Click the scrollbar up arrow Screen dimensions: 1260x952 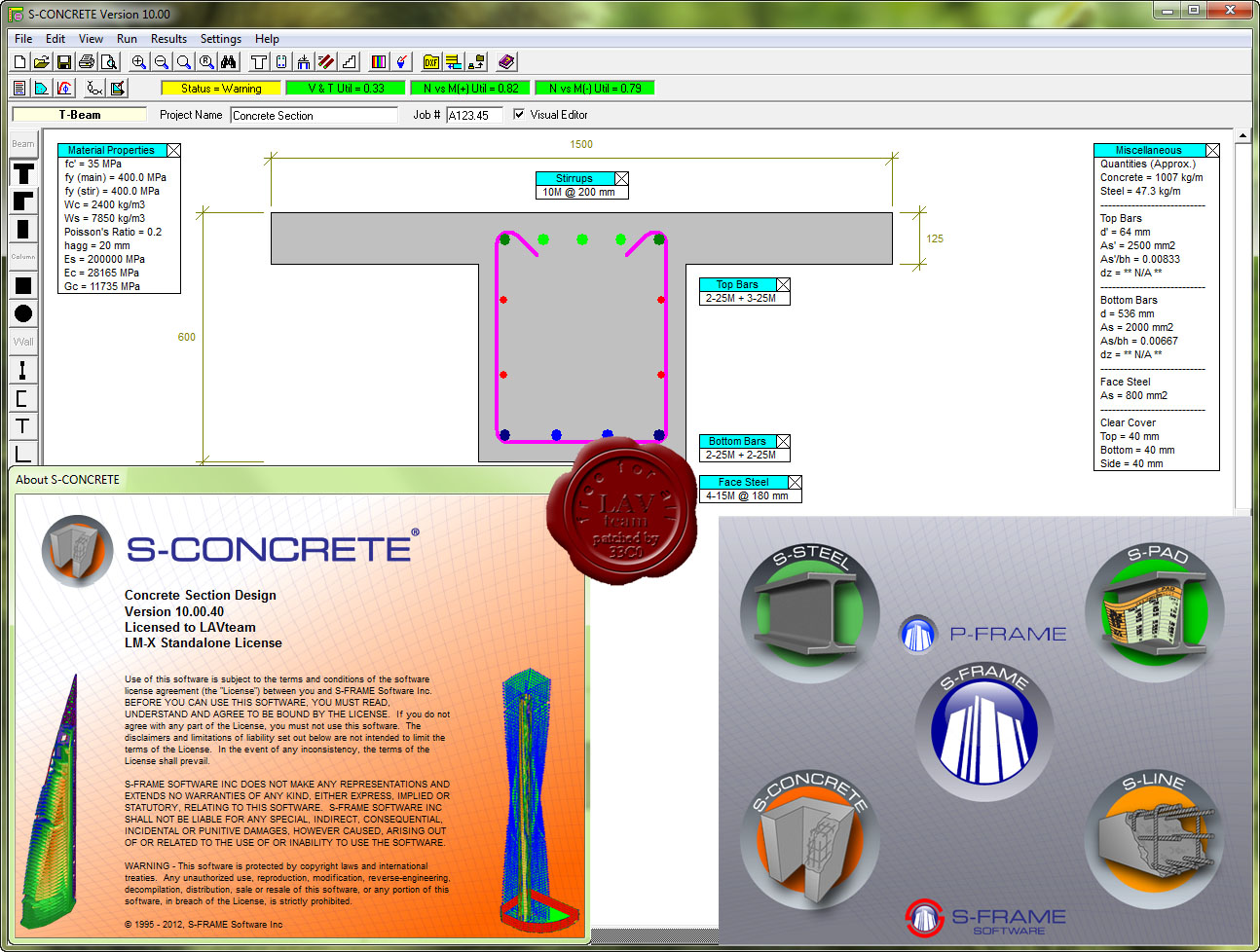click(x=1242, y=135)
